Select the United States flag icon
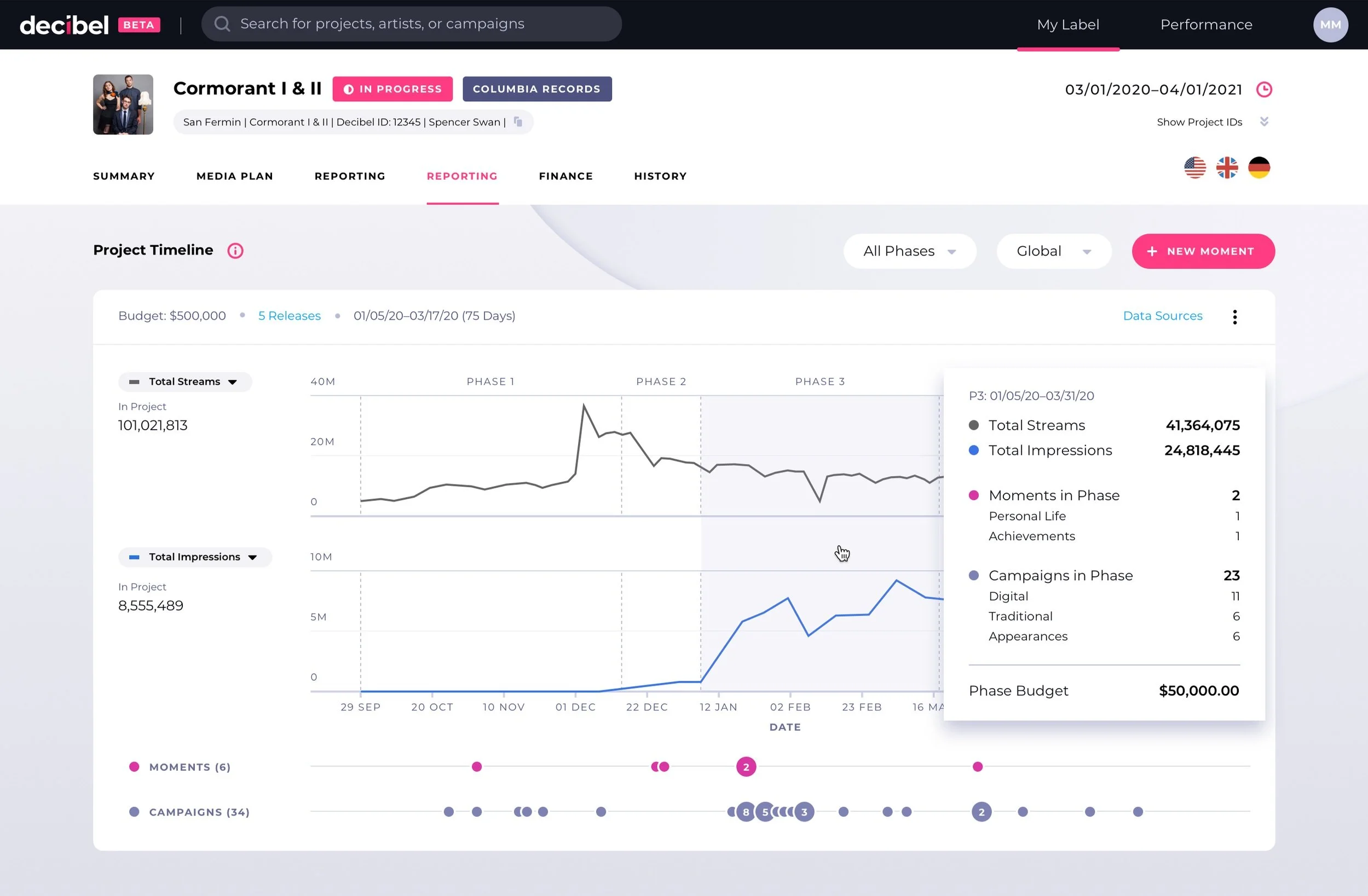 tap(1195, 168)
